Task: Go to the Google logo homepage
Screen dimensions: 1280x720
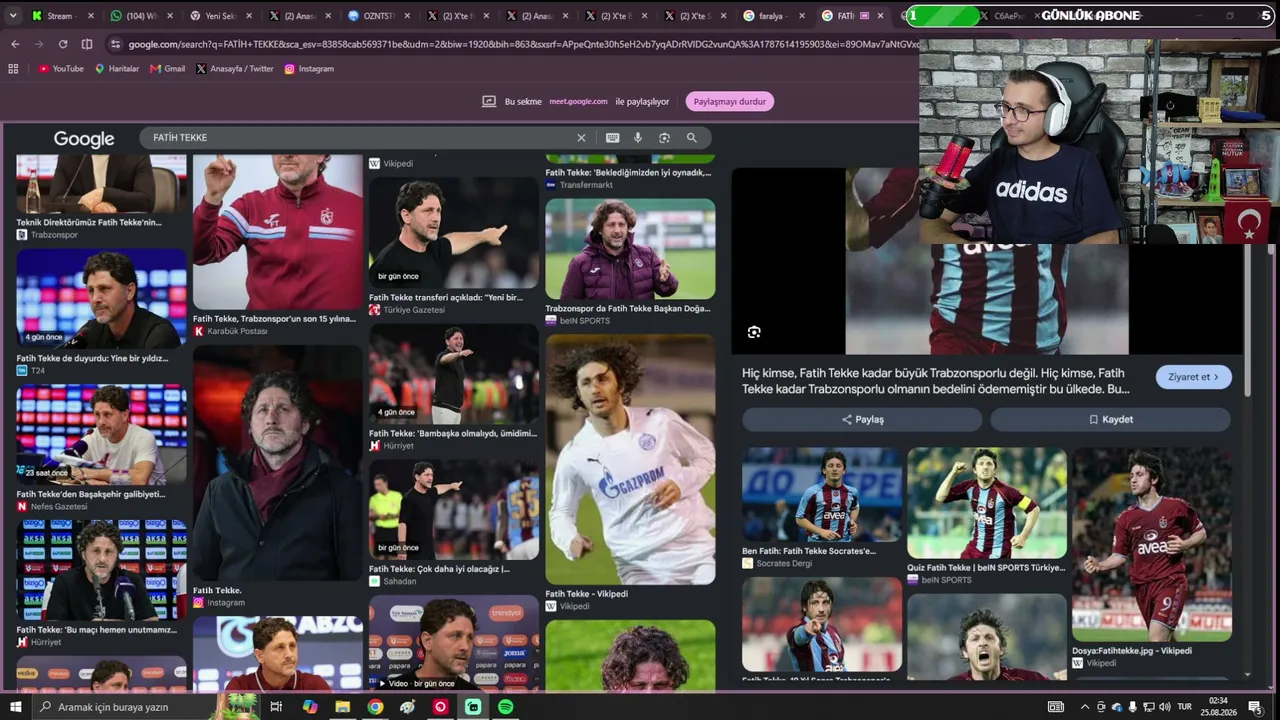Action: pos(84,139)
